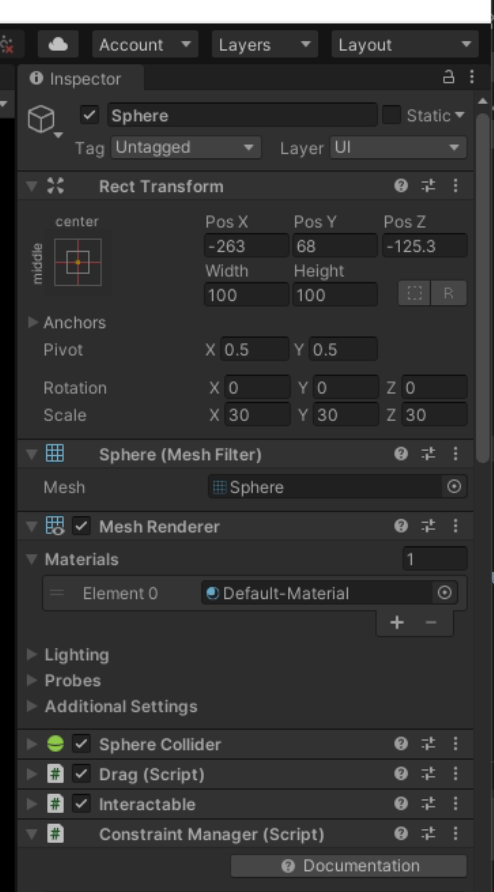
Task: Open the Layers menu
Action: tap(265, 44)
